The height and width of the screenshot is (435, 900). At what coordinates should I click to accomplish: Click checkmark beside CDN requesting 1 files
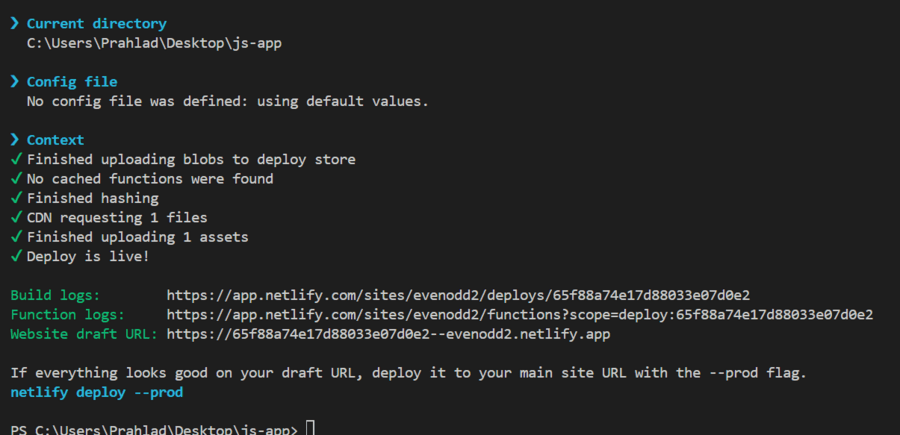click(15, 217)
